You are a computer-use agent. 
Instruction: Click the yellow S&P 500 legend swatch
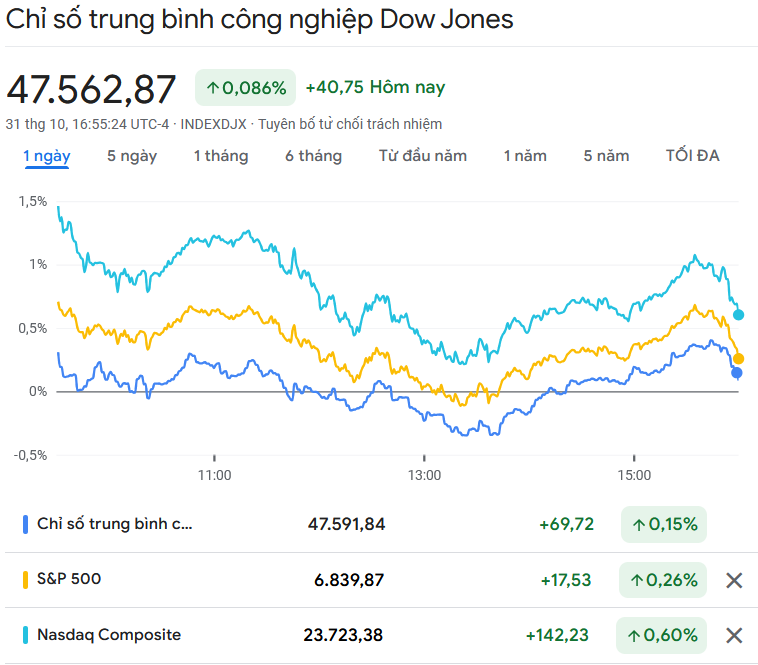25,580
